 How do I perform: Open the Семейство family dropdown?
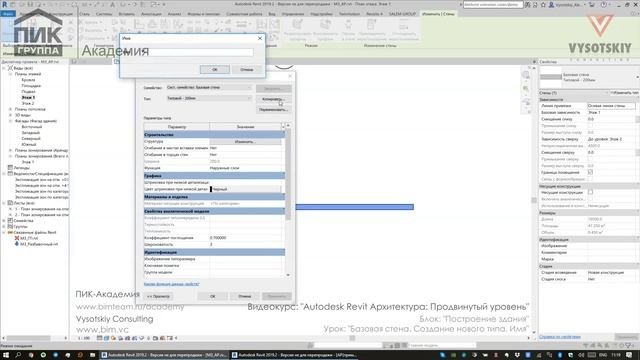209,88
